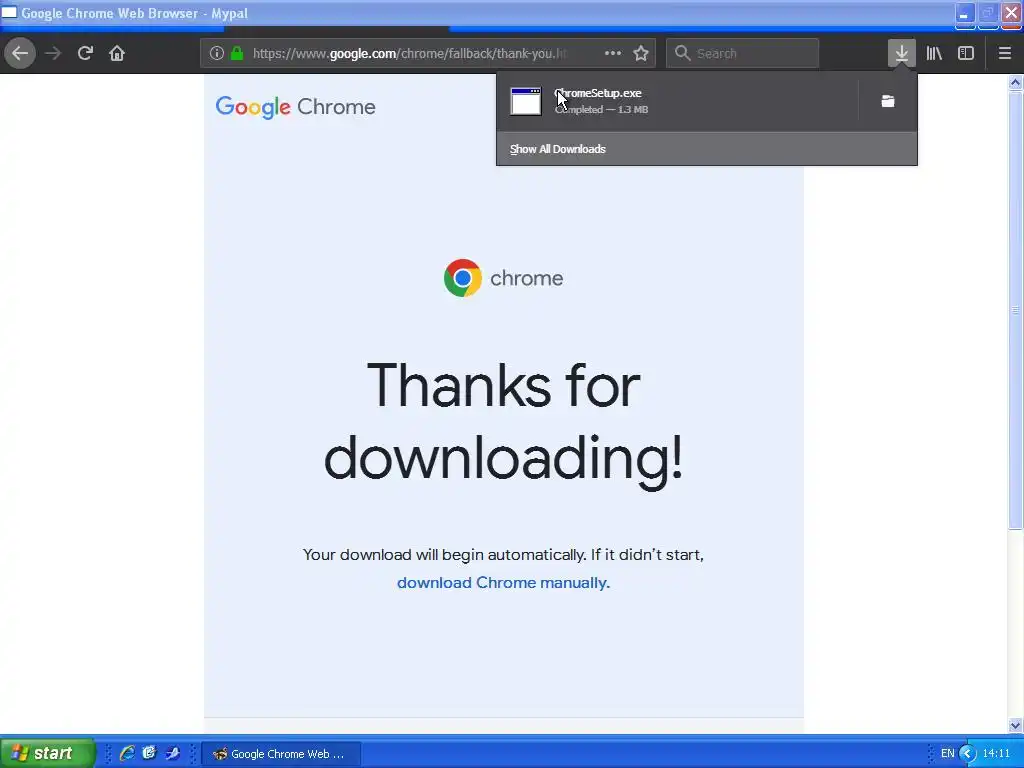
Task: Click the Search box
Action: [743, 54]
